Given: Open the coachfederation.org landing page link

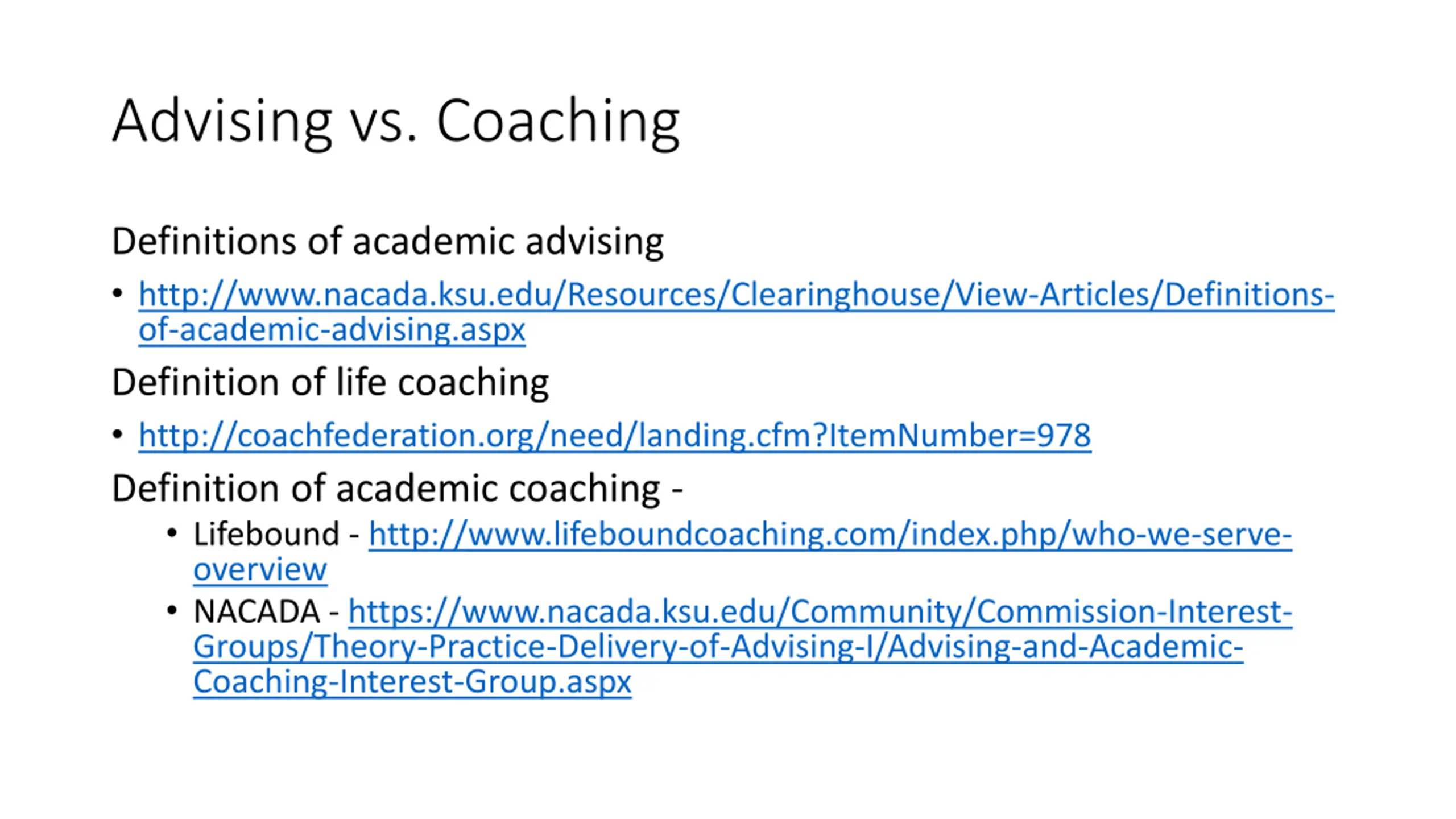Looking at the screenshot, I should [x=614, y=436].
